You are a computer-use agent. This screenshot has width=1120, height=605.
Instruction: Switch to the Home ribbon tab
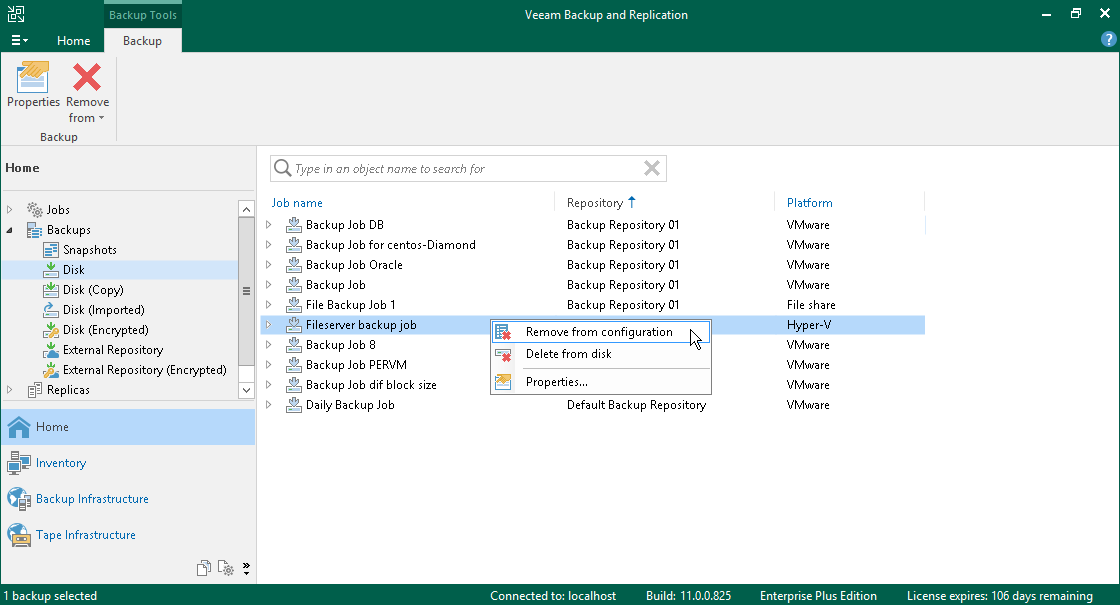(x=74, y=41)
